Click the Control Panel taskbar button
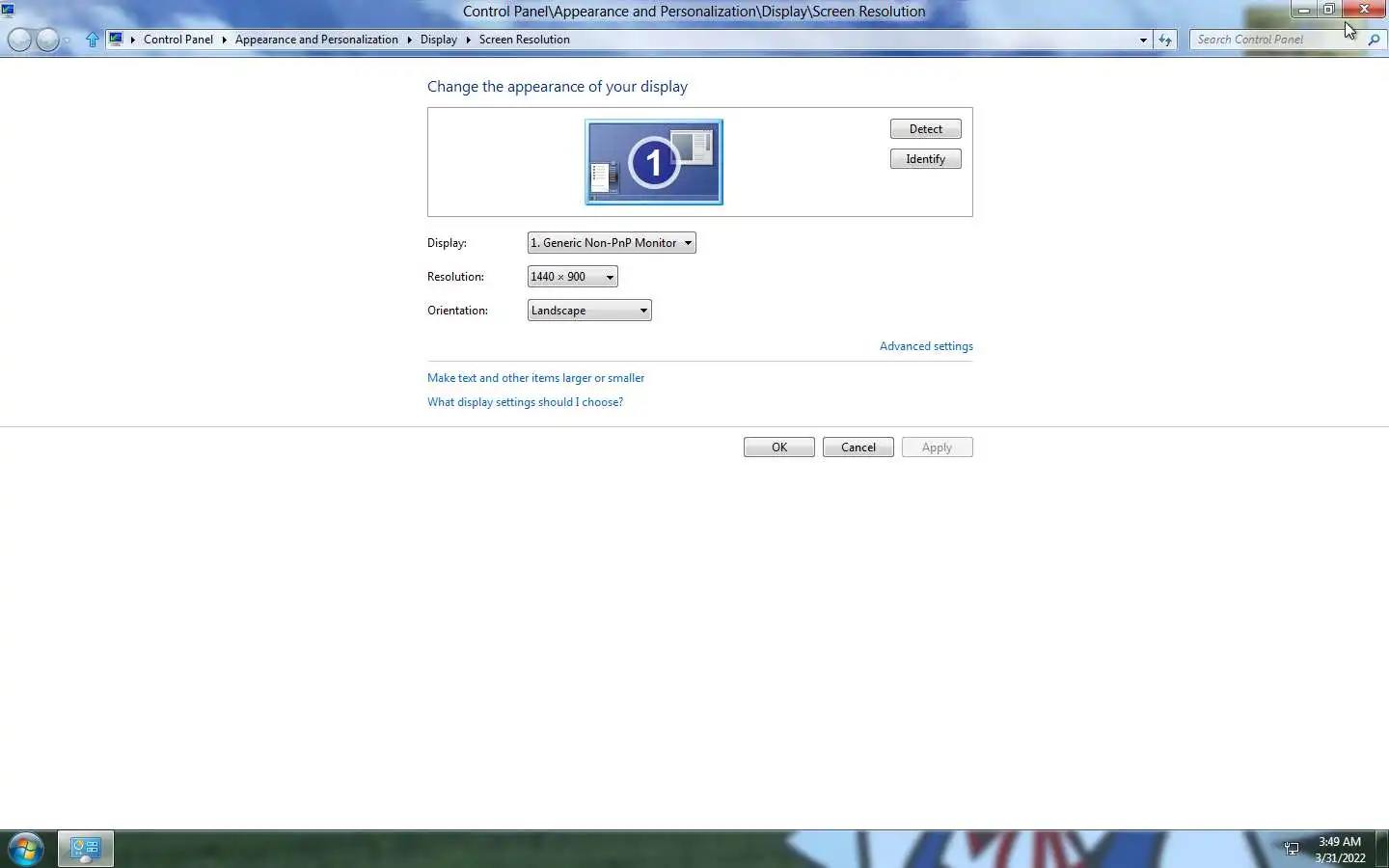Viewport: 1389px width, 868px height. point(86,850)
